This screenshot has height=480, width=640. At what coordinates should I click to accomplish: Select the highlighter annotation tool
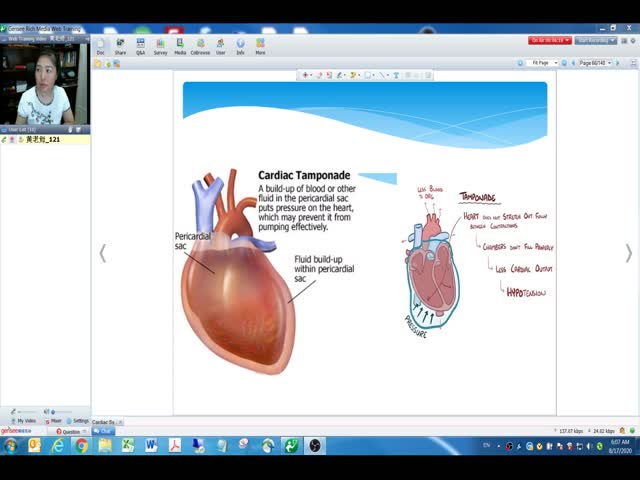353,75
